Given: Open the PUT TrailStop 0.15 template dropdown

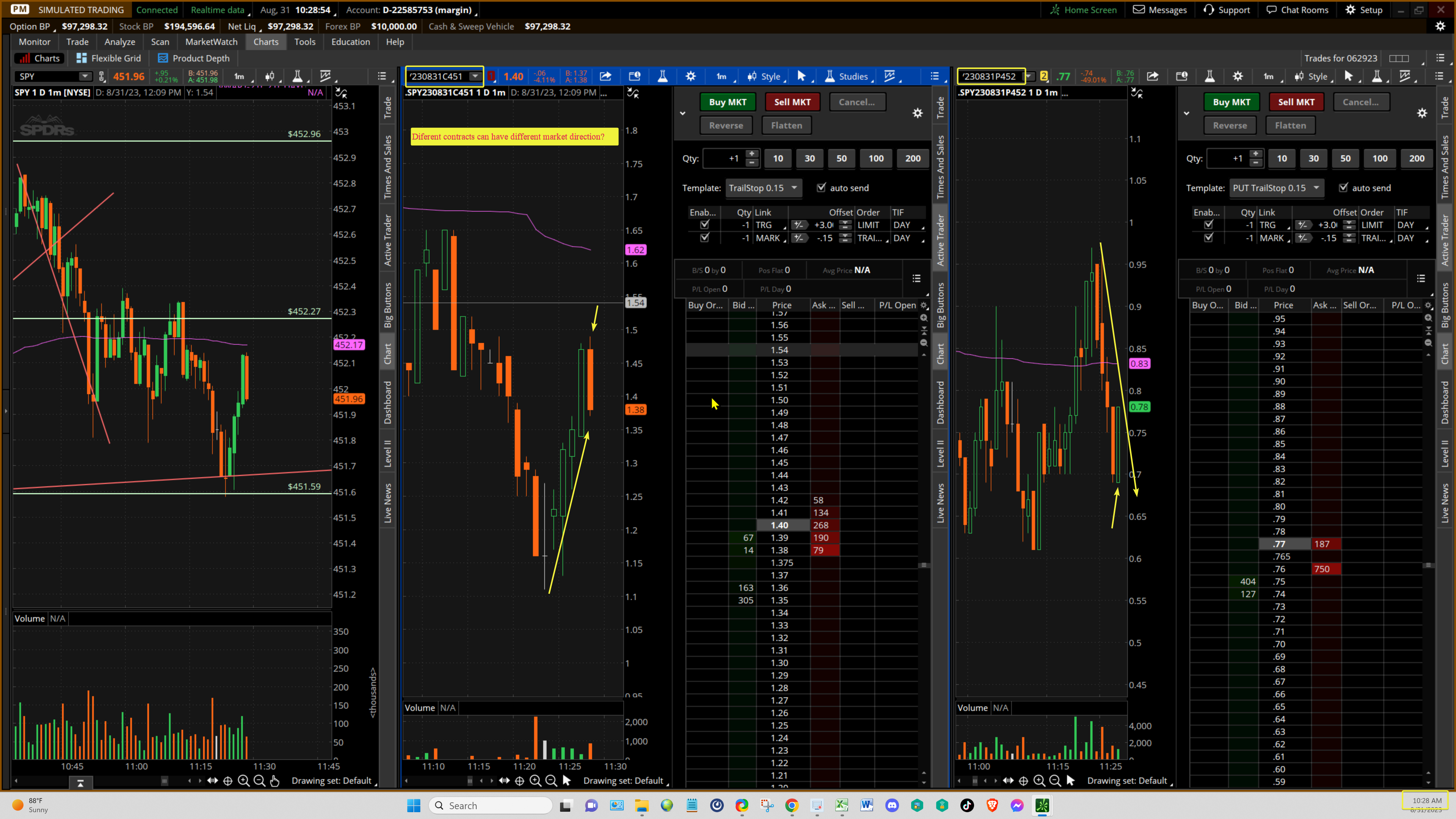Looking at the screenshot, I should pyautogui.click(x=1276, y=188).
